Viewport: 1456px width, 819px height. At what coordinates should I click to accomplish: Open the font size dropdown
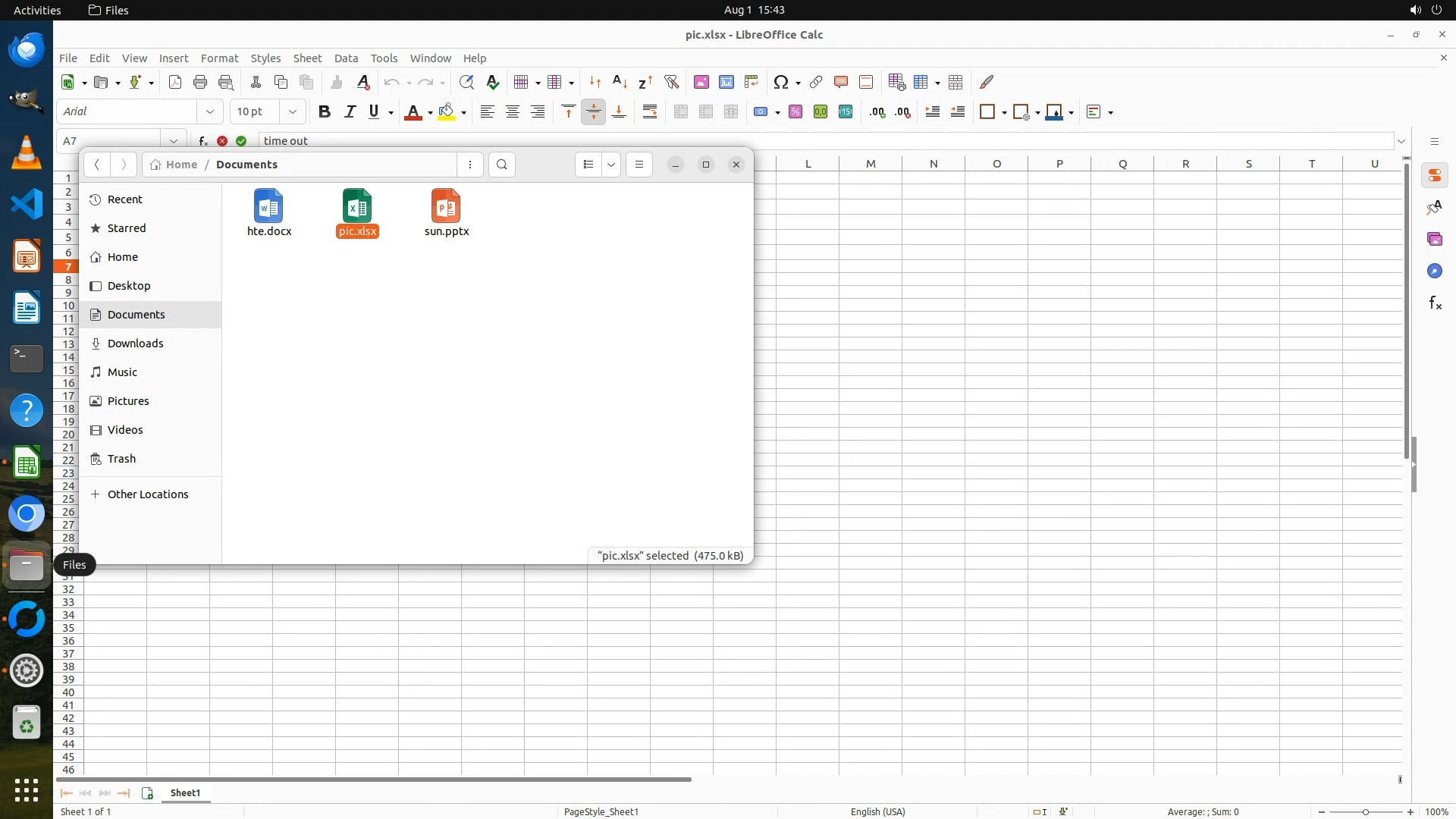click(293, 111)
